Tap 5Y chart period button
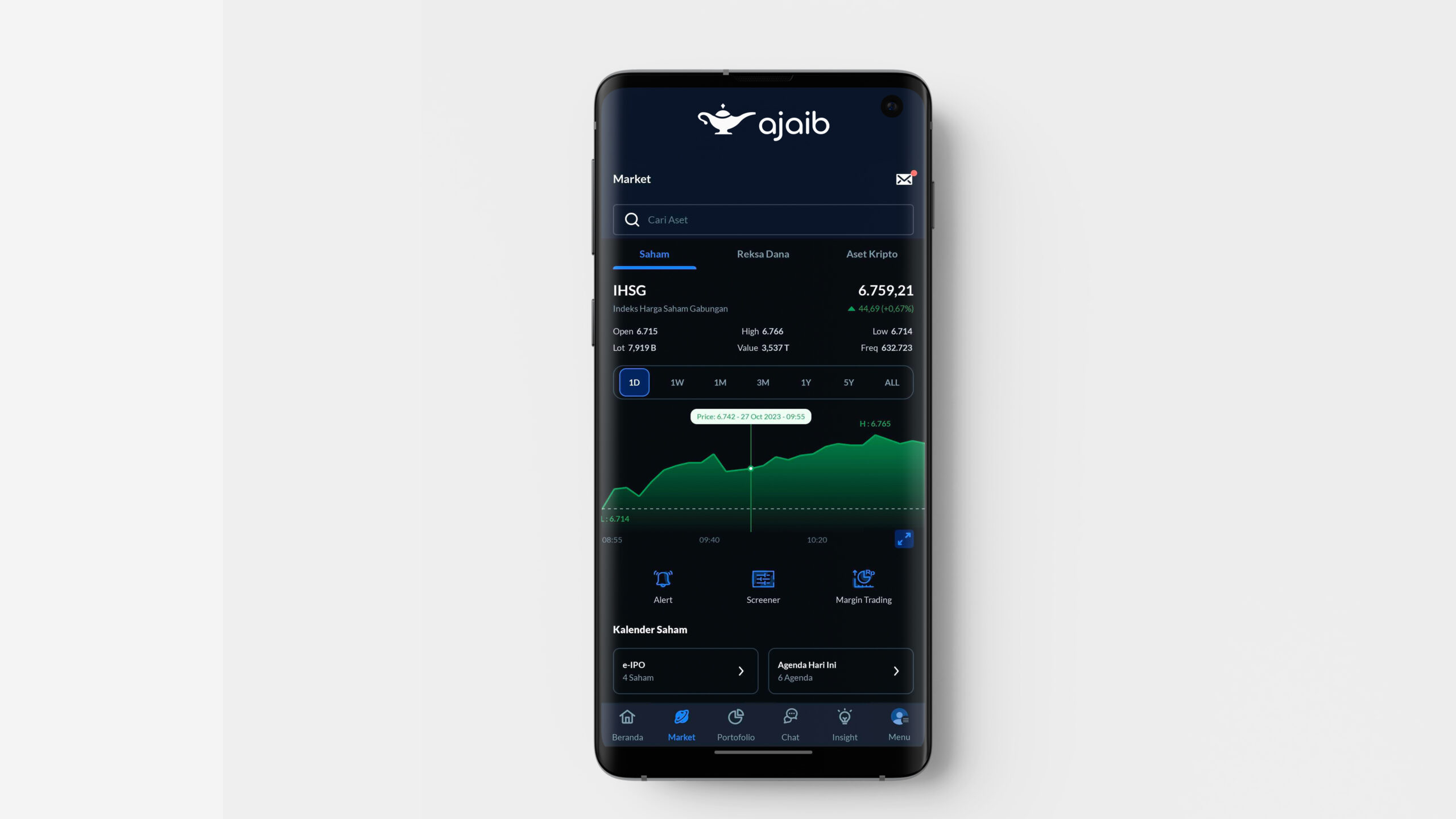Viewport: 1456px width, 819px height. [x=848, y=382]
